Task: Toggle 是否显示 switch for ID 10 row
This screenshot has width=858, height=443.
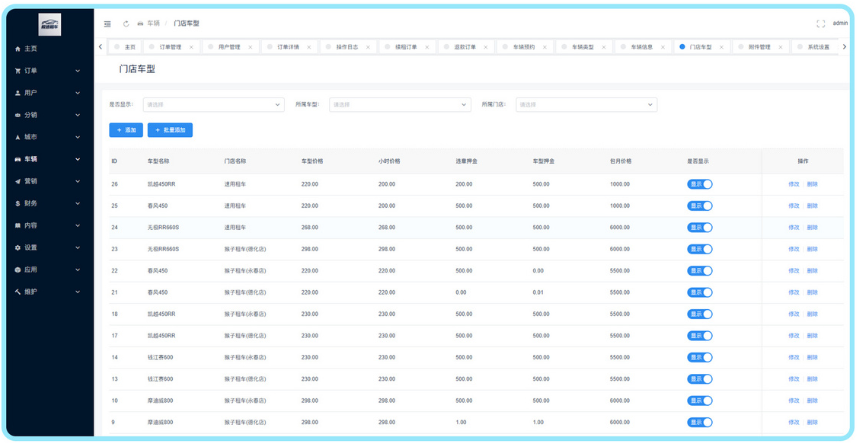Action: coord(700,400)
